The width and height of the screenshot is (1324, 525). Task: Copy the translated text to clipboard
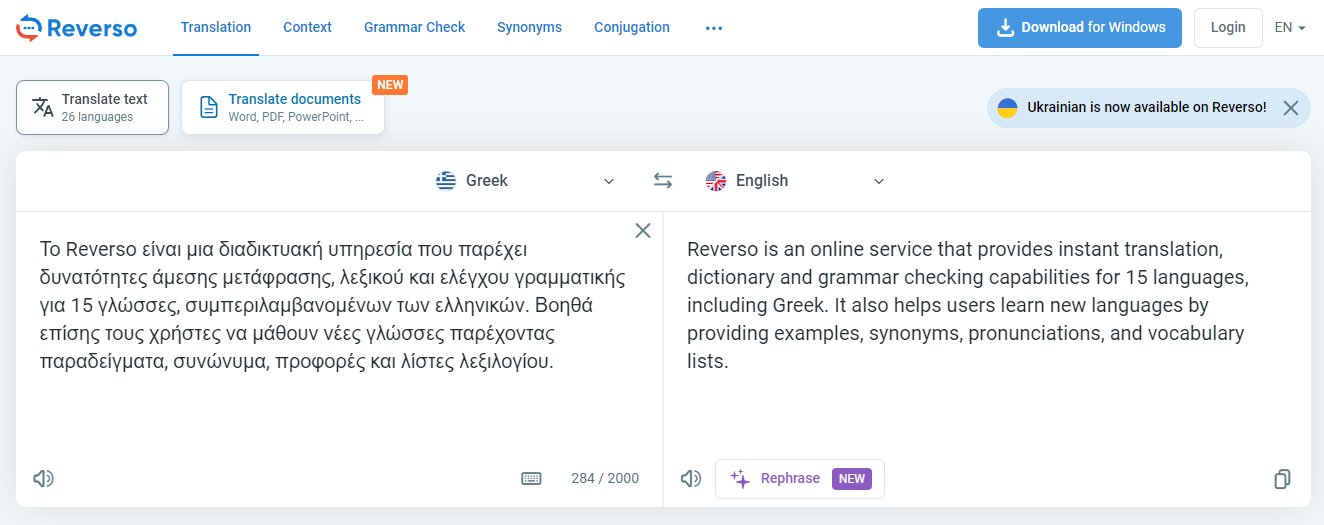click(1282, 479)
